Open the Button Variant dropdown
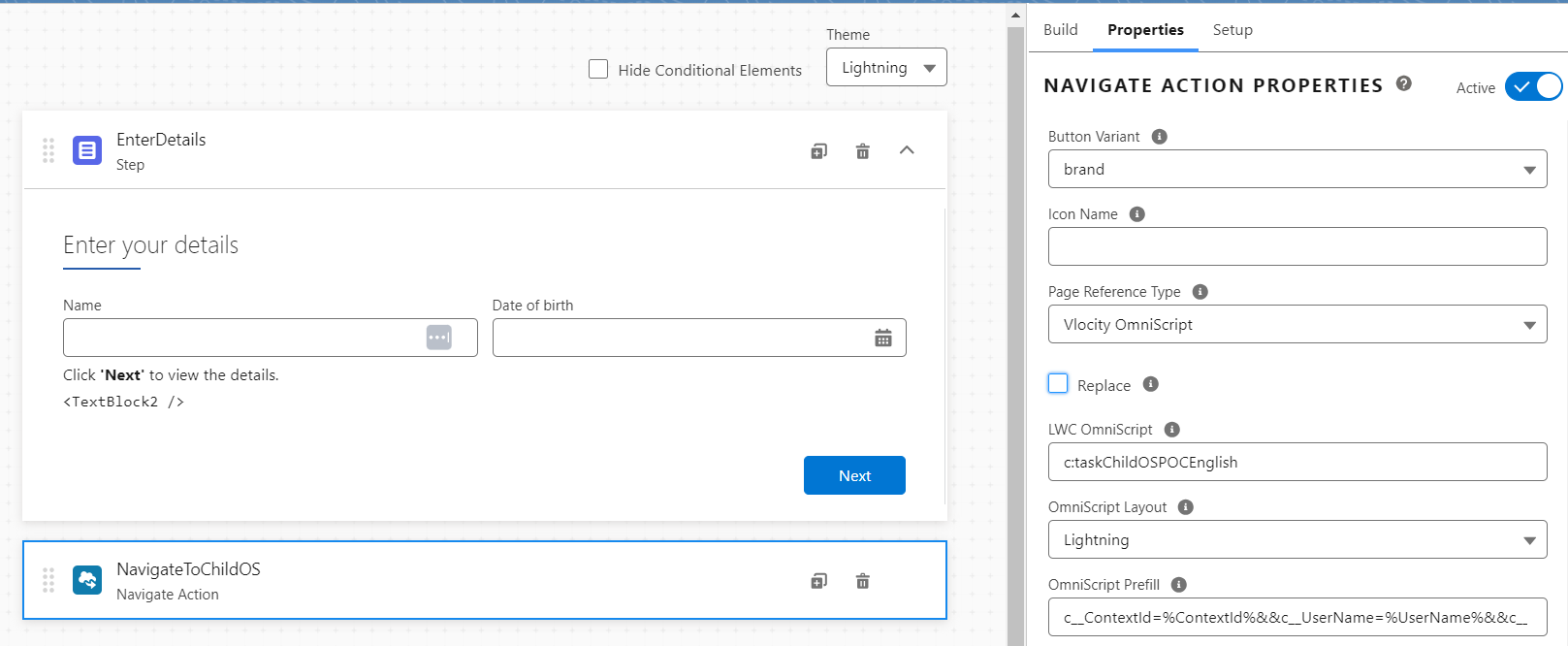 click(1296, 170)
